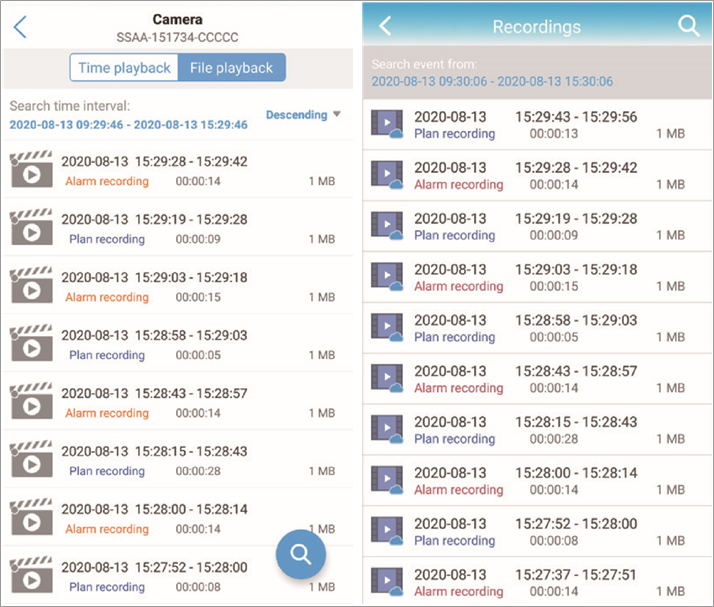Viewport: 714px width, 607px height.
Task: Select Camera row text 15:28:43 - 15:28:57
Action: (x=191, y=393)
